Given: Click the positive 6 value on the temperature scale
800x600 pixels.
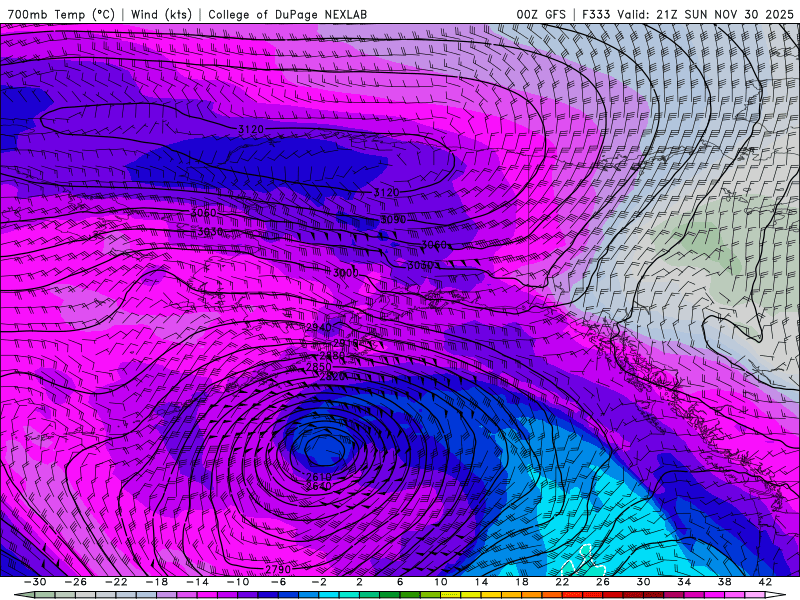Looking at the screenshot, I should 400,582.
